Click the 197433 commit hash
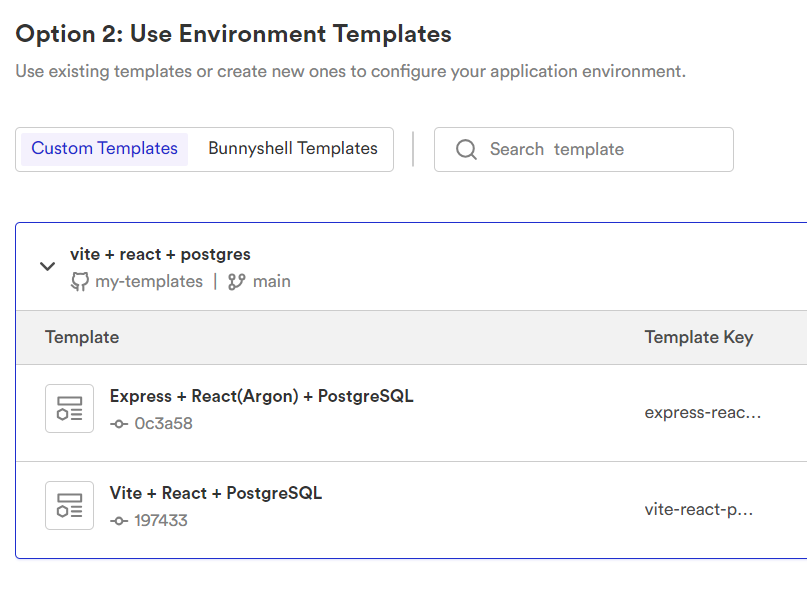This screenshot has width=807, height=602. pos(161,521)
